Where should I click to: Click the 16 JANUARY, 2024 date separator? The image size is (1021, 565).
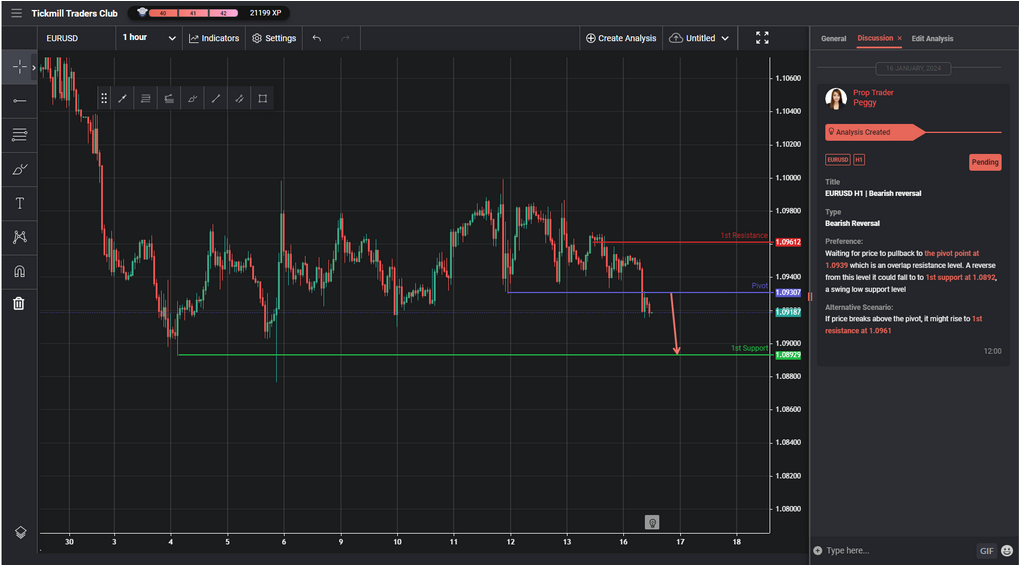[913, 68]
